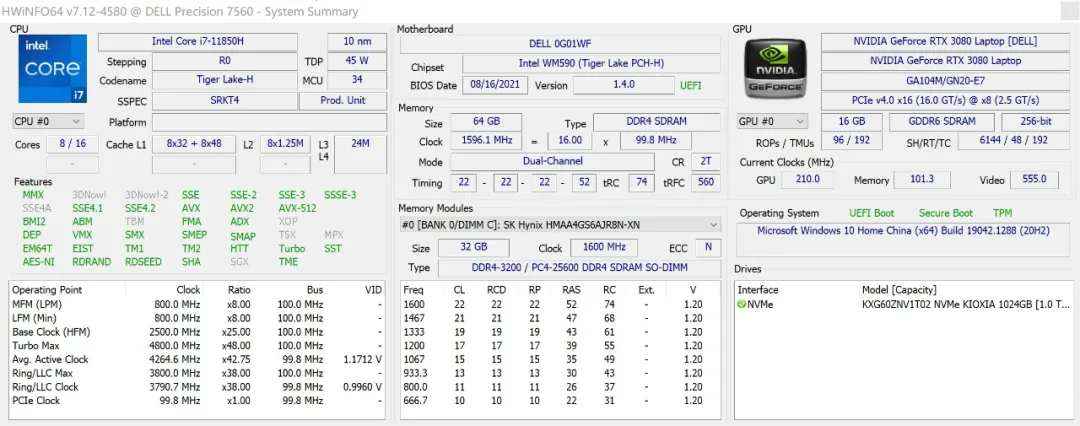
Task: Click the memory Size 64 GB field
Action: coord(486,122)
